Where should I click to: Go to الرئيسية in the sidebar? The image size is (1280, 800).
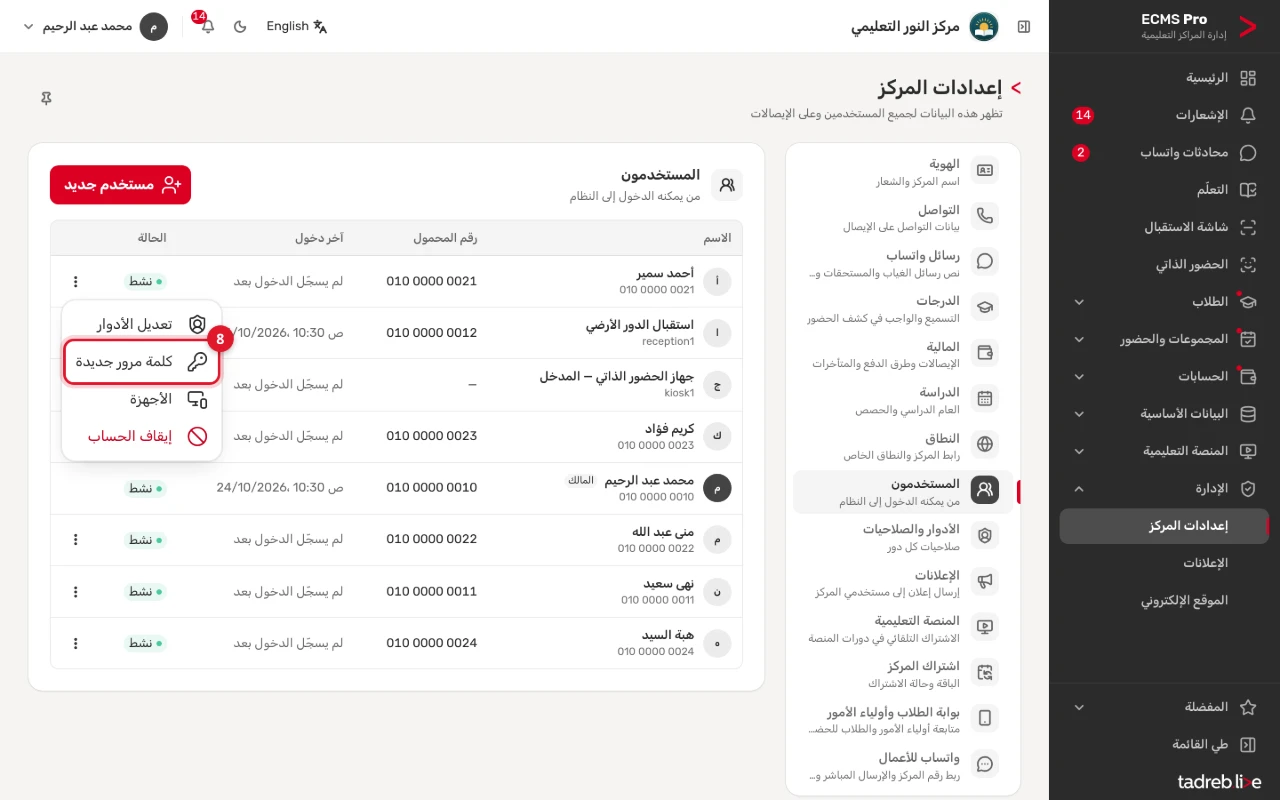click(x=1164, y=78)
